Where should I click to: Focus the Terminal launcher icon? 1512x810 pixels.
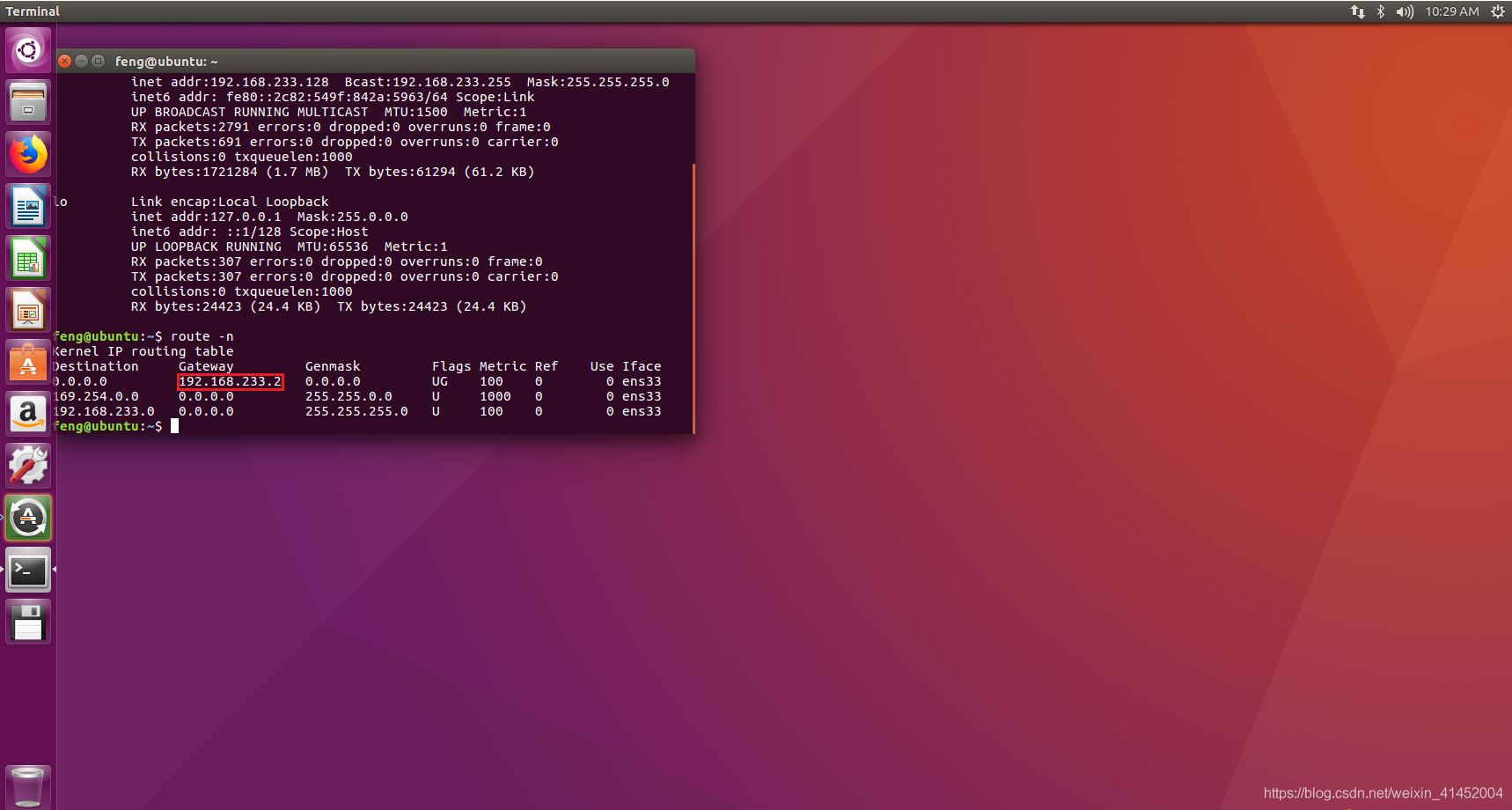pos(28,571)
